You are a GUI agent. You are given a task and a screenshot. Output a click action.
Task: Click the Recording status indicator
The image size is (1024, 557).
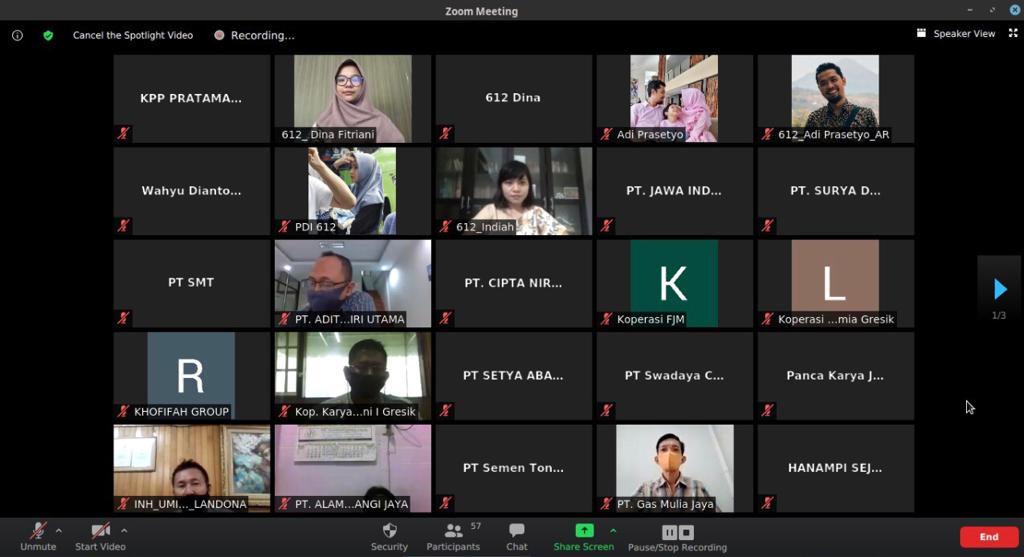[x=254, y=35]
